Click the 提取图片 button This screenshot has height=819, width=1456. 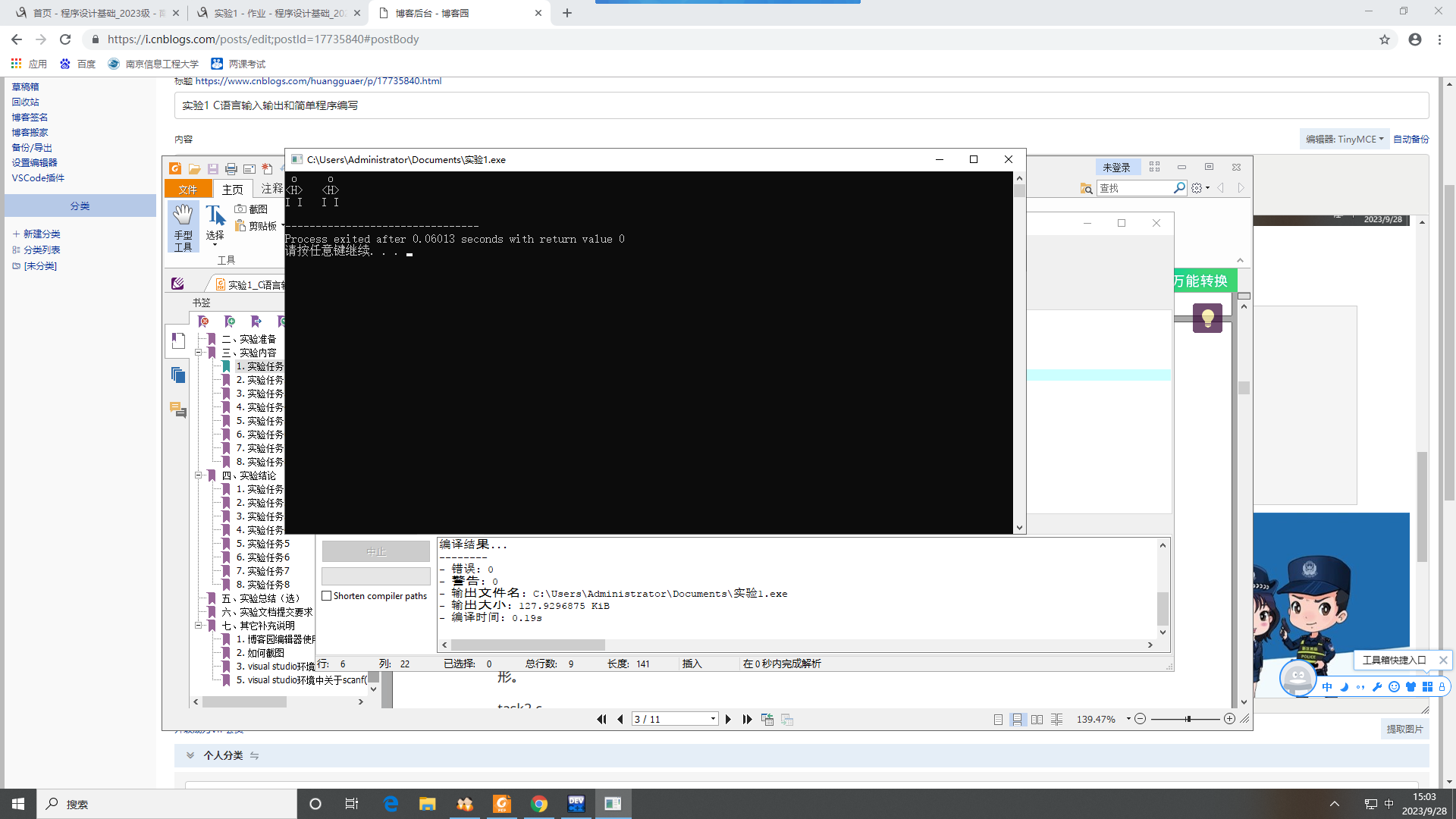1404,729
